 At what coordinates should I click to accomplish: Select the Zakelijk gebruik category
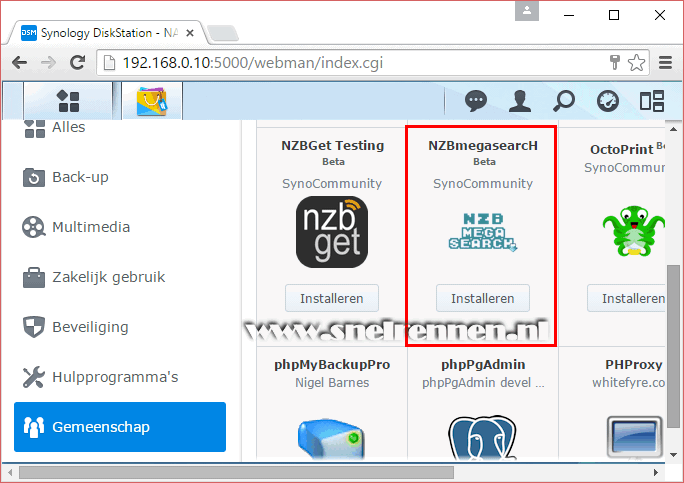120,277
